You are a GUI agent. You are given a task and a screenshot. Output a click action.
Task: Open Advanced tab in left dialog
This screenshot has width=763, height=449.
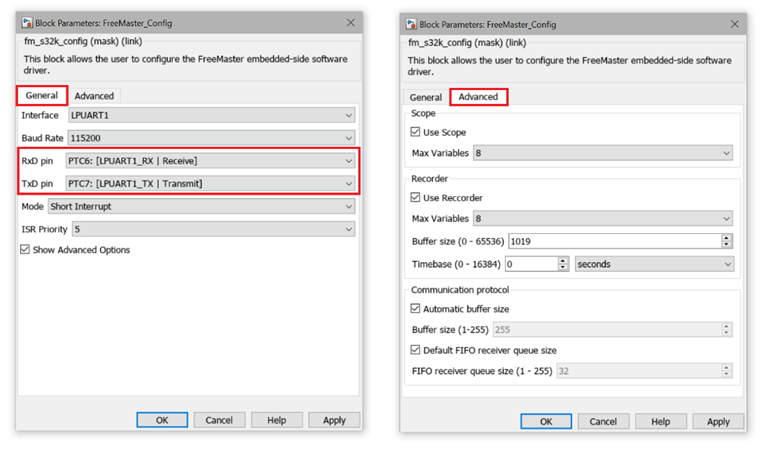94,96
